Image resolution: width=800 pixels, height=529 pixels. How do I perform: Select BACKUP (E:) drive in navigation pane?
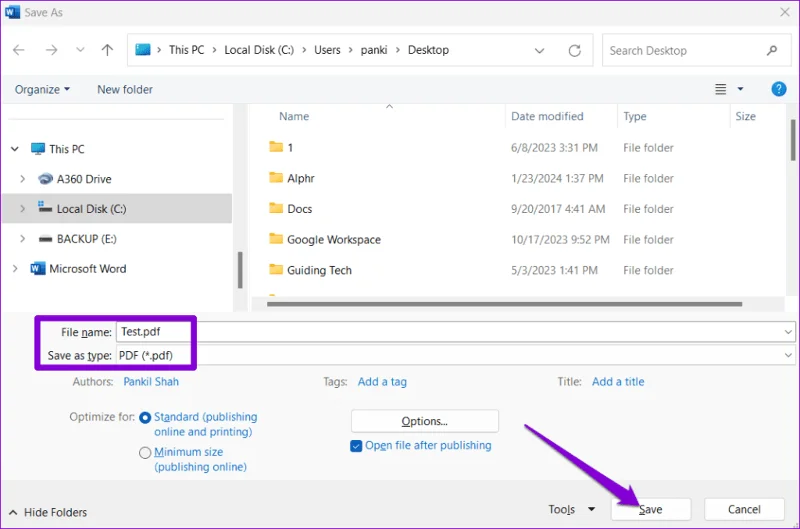86,239
